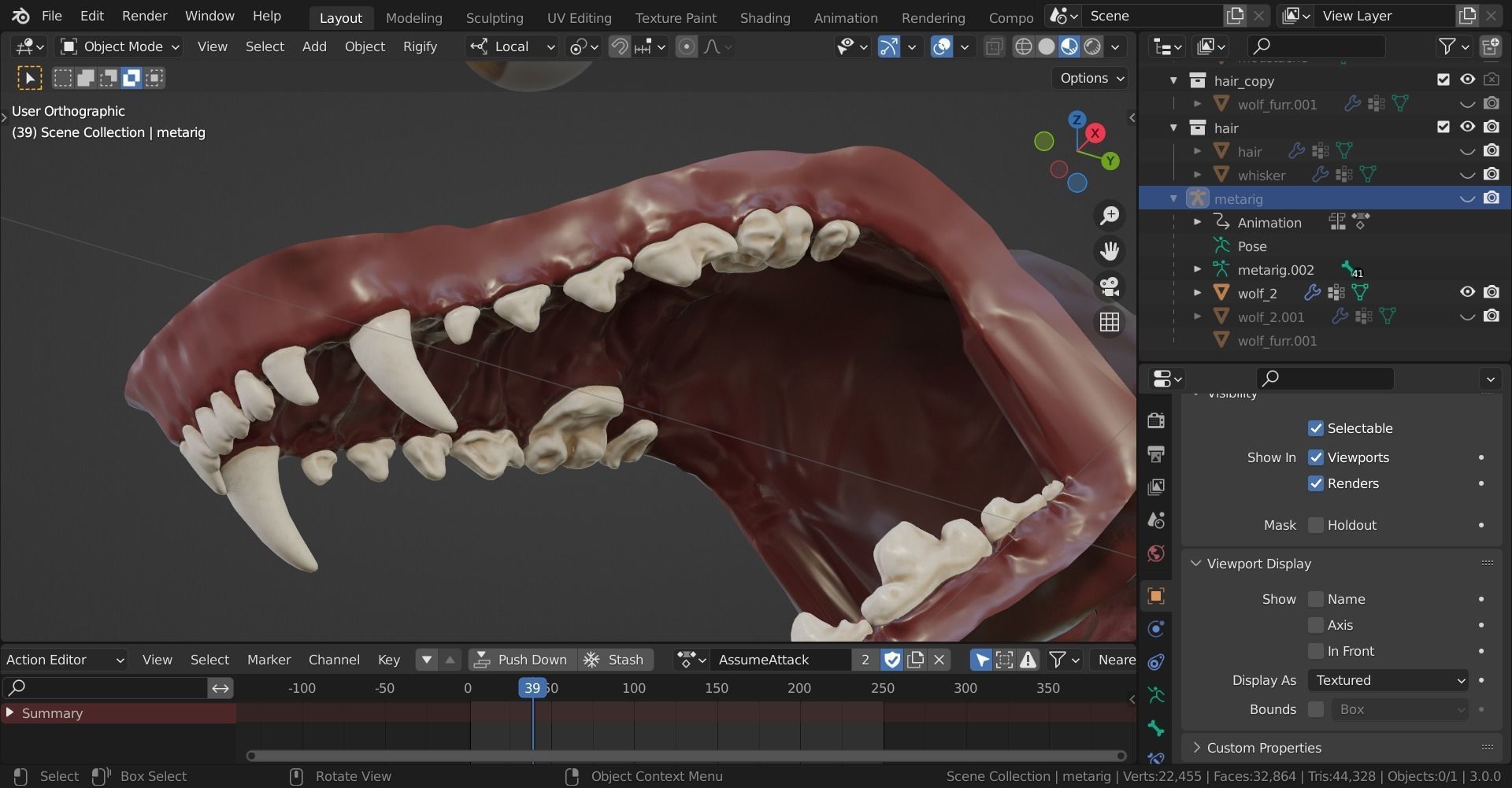Expand the Summary channel row
The height and width of the screenshot is (788, 1512).
click(9, 712)
